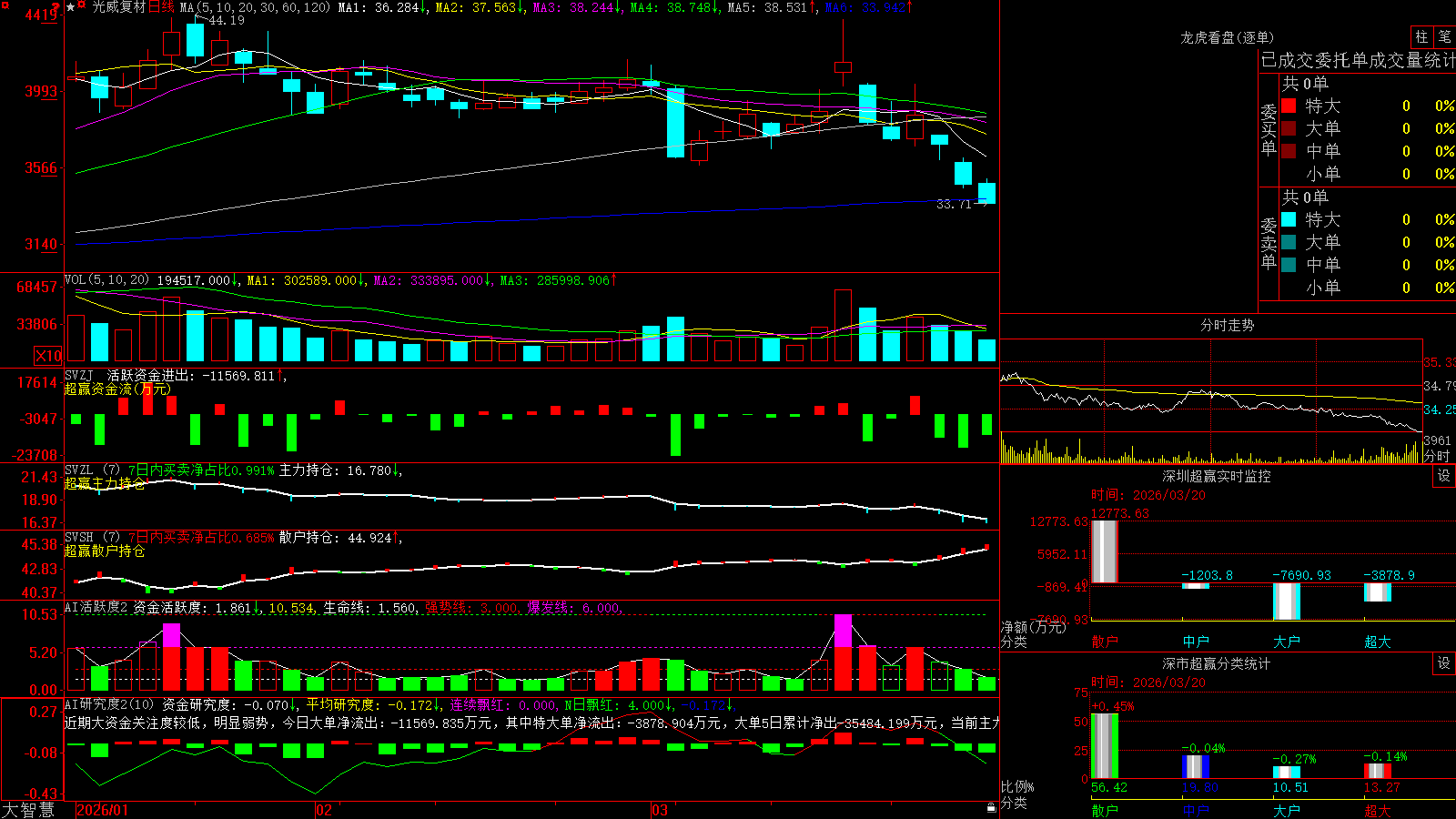Click the 03 month marker on timeline
The image size is (1456, 819).
point(660,810)
